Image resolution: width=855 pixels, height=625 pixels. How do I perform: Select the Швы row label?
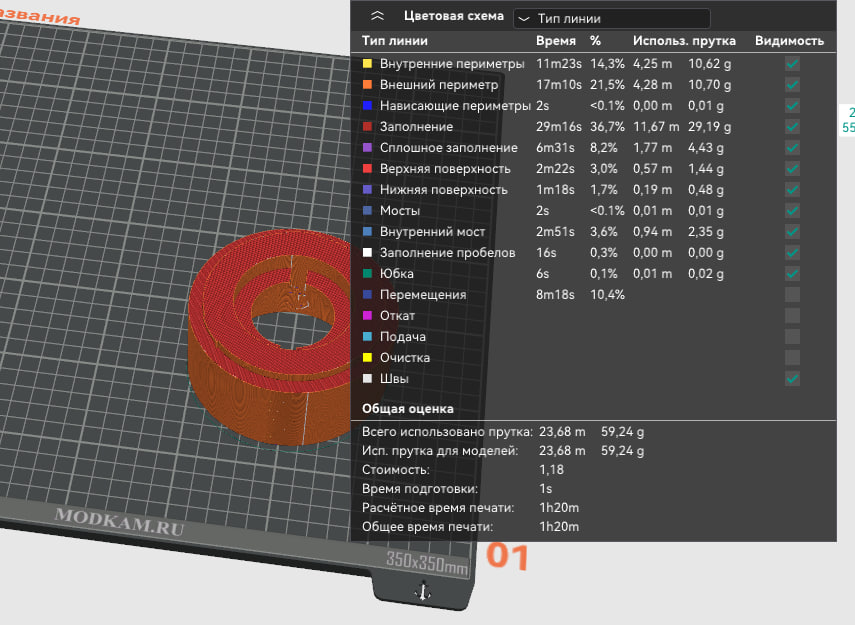(x=394, y=378)
